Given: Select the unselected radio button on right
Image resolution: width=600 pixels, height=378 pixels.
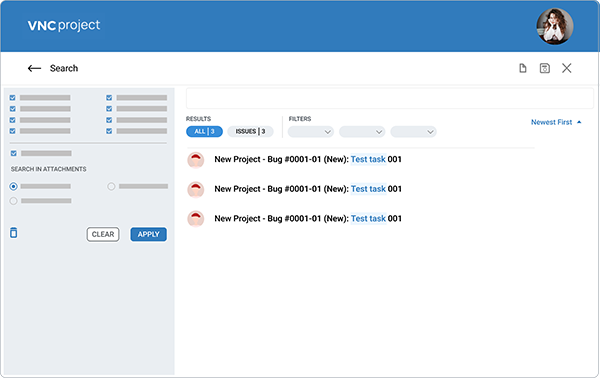Looking at the screenshot, I should (x=111, y=186).
